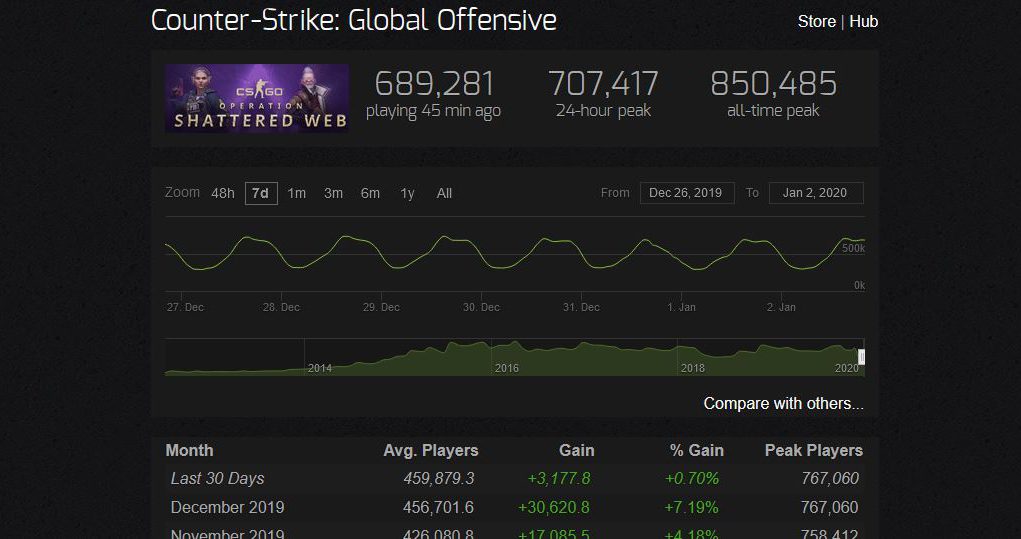The image size is (1021, 539).
Task: Click the % Gain column header
Action: pos(697,450)
